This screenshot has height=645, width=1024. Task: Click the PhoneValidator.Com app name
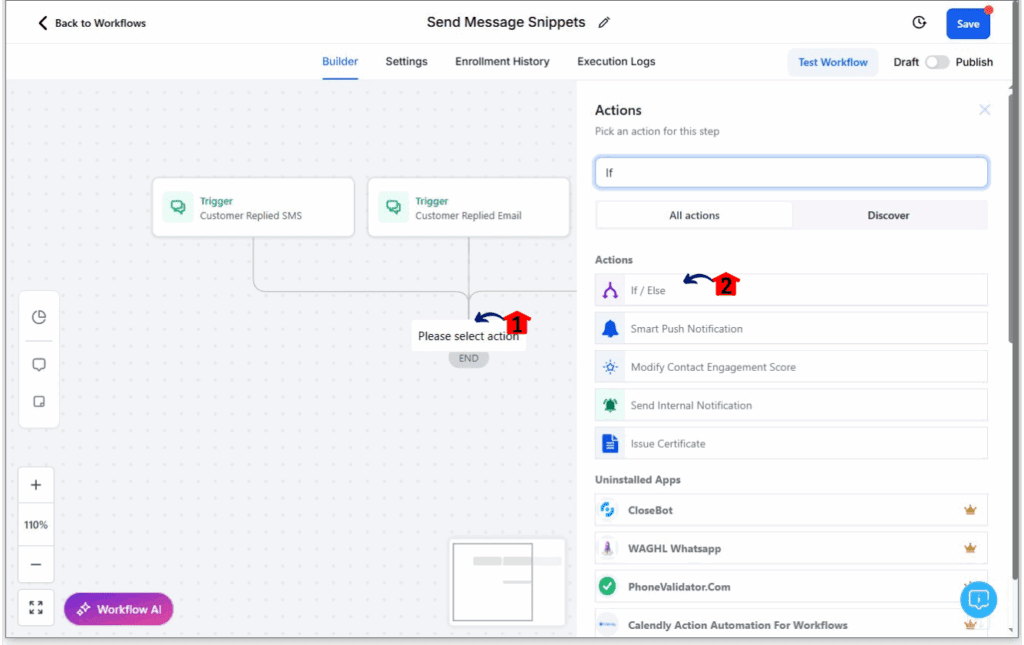[x=679, y=587]
